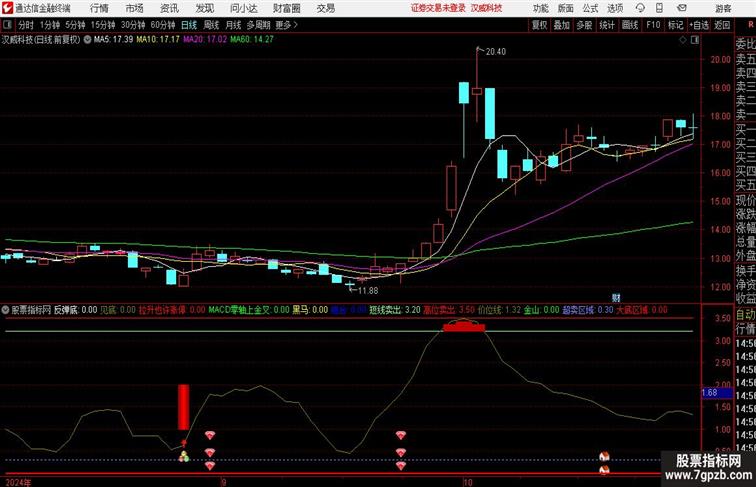Click the gold coins signal icon

coord(184,457)
